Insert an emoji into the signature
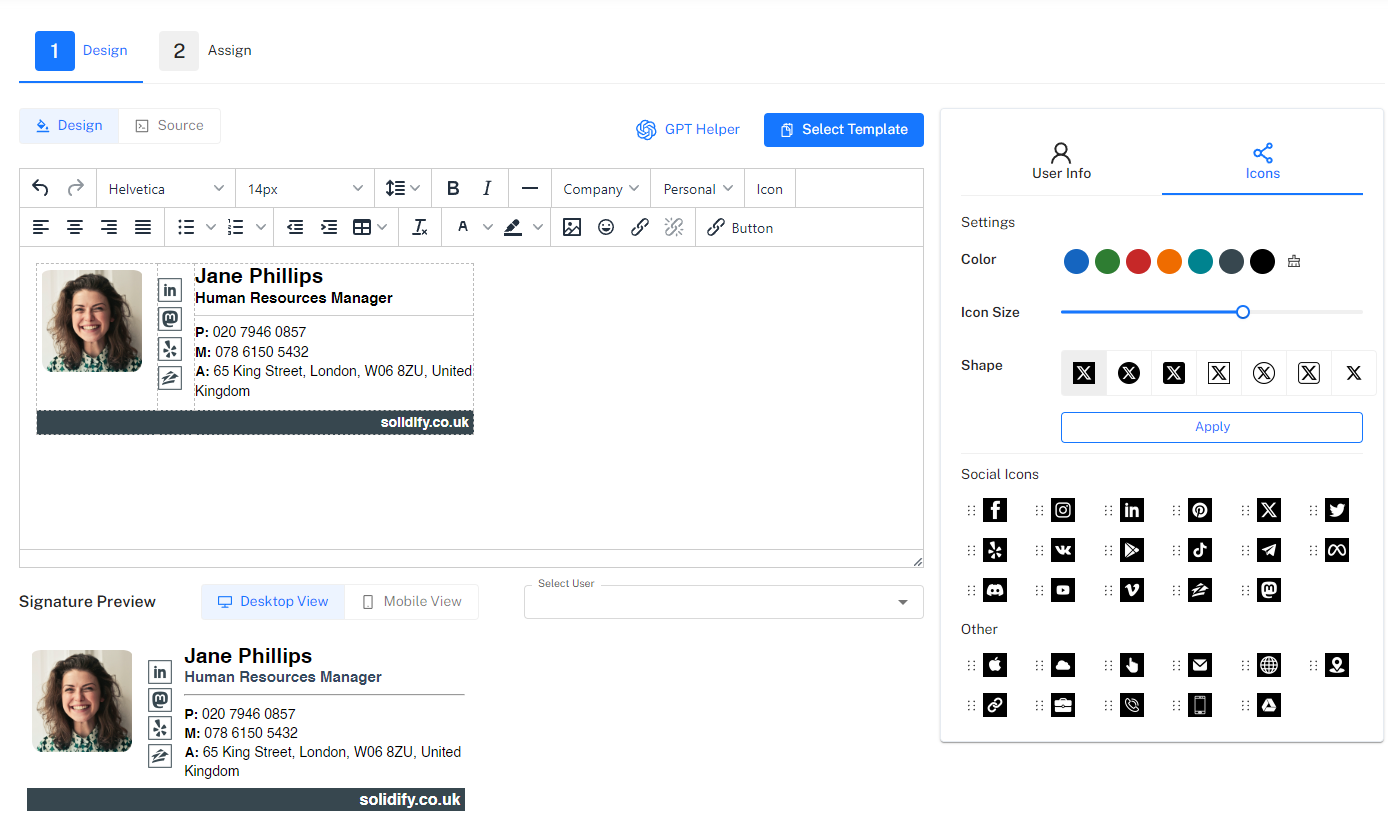 point(606,227)
